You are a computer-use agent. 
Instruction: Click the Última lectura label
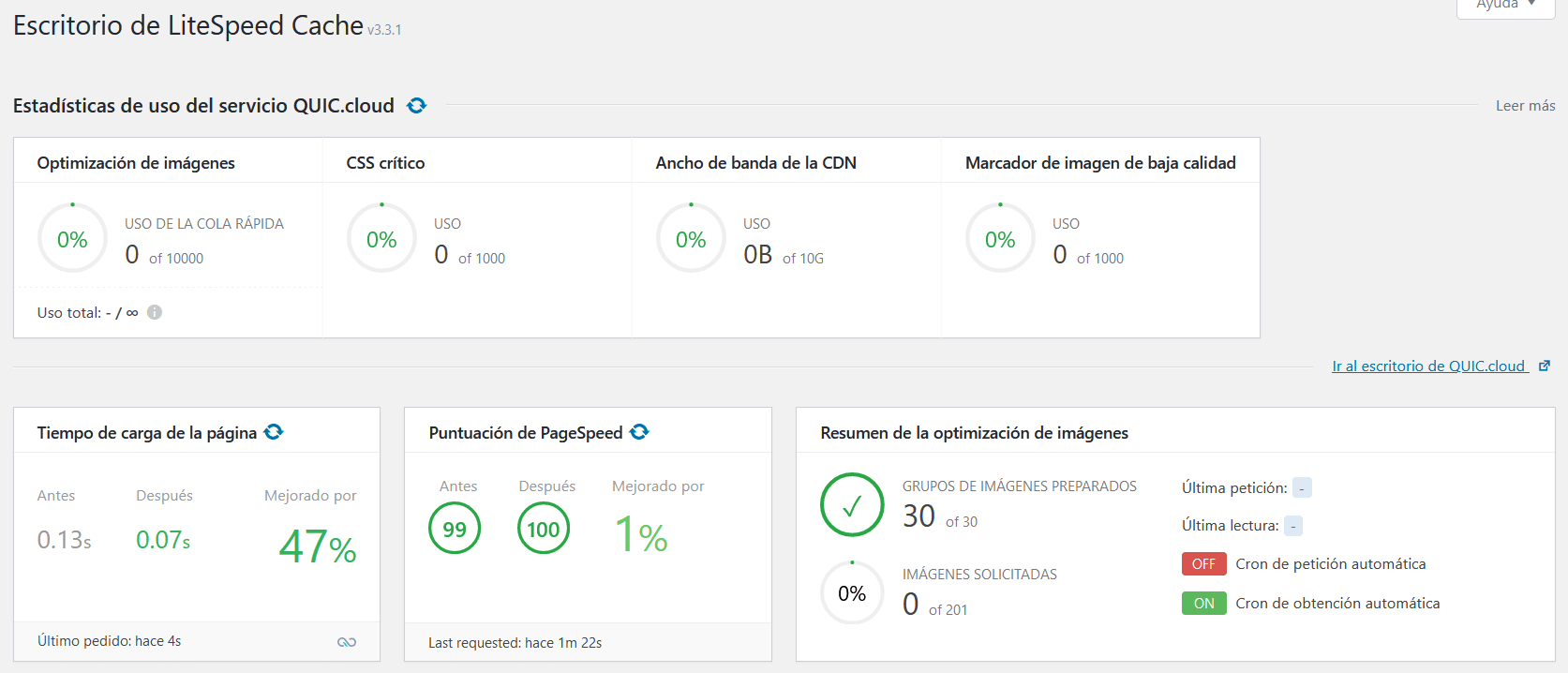(x=1231, y=525)
